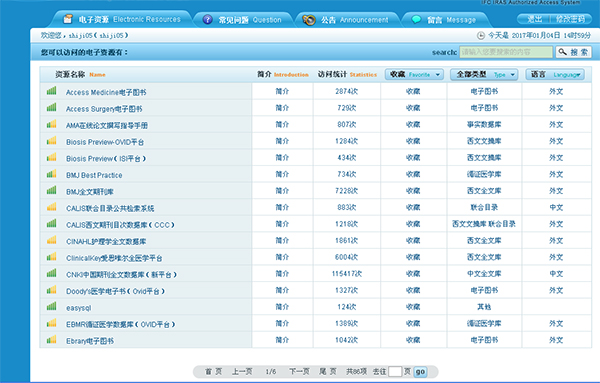Open the 全部类型 Type dropdown
Viewport: 600px width, 383px height.
[x=484, y=74]
